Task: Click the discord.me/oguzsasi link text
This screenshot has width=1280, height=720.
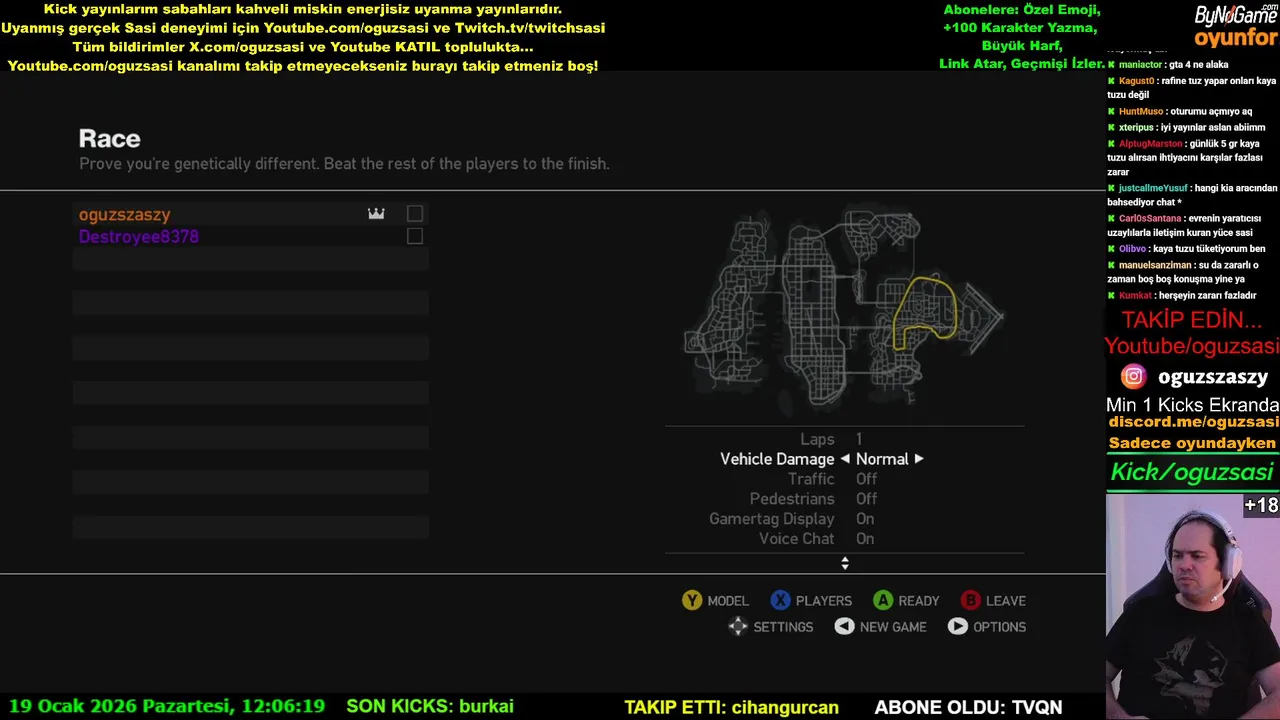Action: [1193, 422]
